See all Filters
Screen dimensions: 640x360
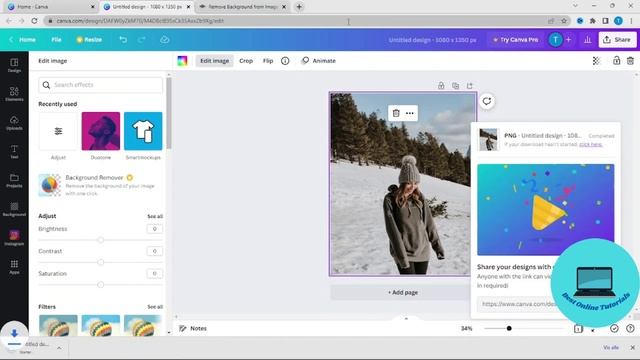(x=155, y=307)
